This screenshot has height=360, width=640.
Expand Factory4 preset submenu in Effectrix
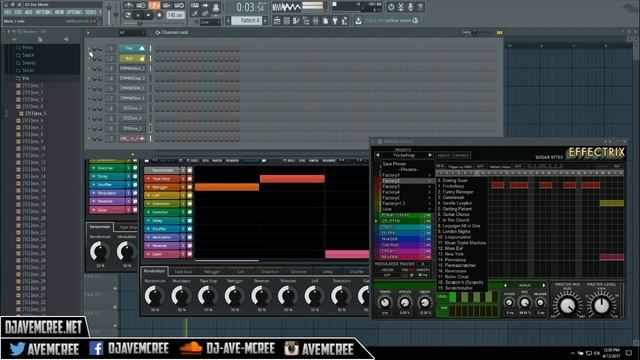point(406,192)
